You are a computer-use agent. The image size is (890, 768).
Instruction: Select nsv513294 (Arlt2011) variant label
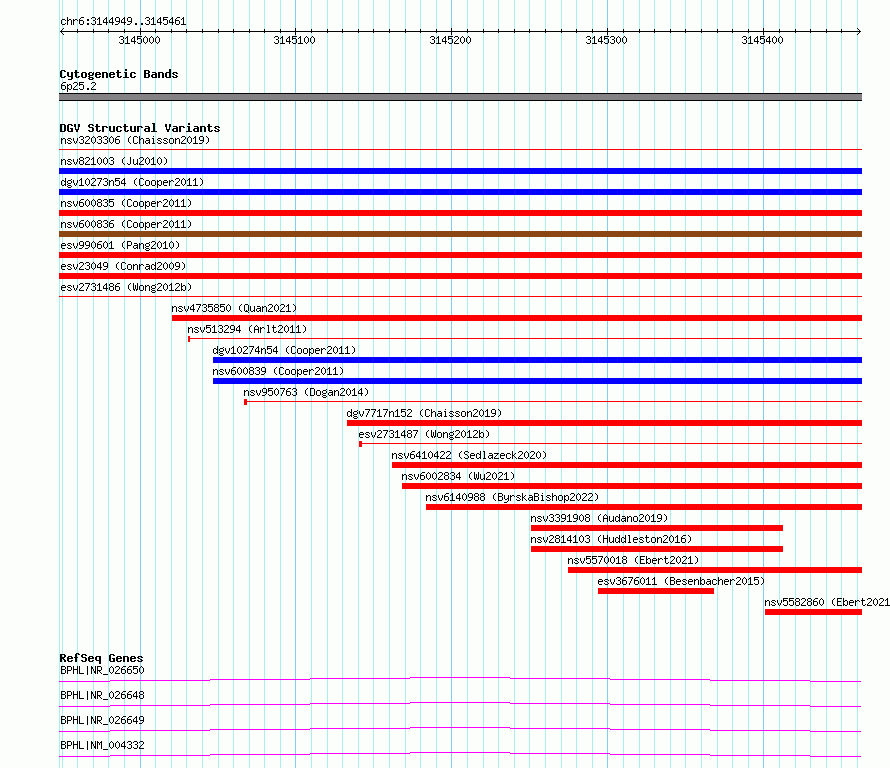click(247, 329)
